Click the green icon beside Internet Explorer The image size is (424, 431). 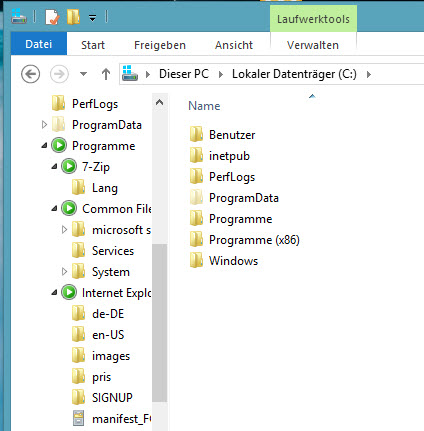click(x=69, y=292)
